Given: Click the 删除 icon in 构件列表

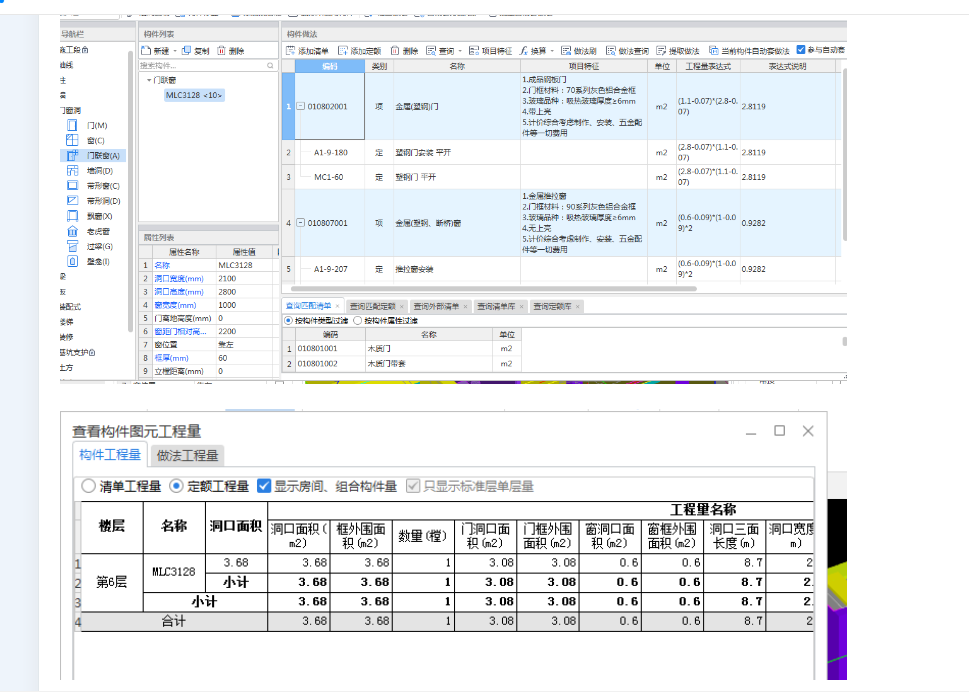Looking at the screenshot, I should click(x=221, y=51).
